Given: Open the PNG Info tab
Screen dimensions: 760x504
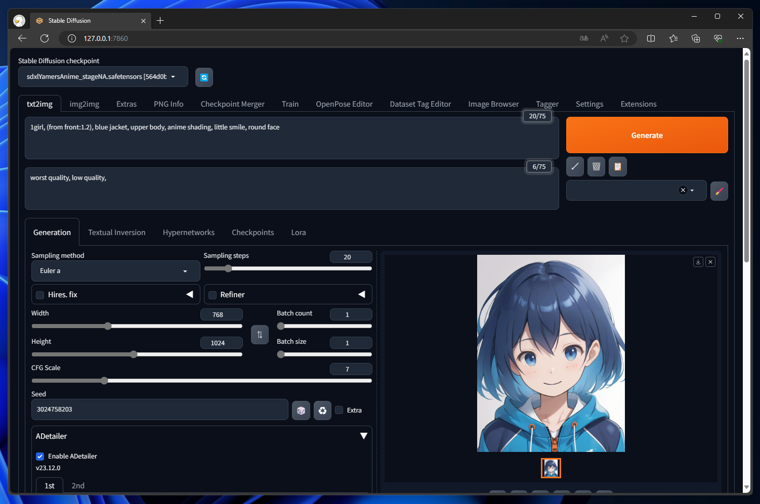Looking at the screenshot, I should (x=168, y=104).
